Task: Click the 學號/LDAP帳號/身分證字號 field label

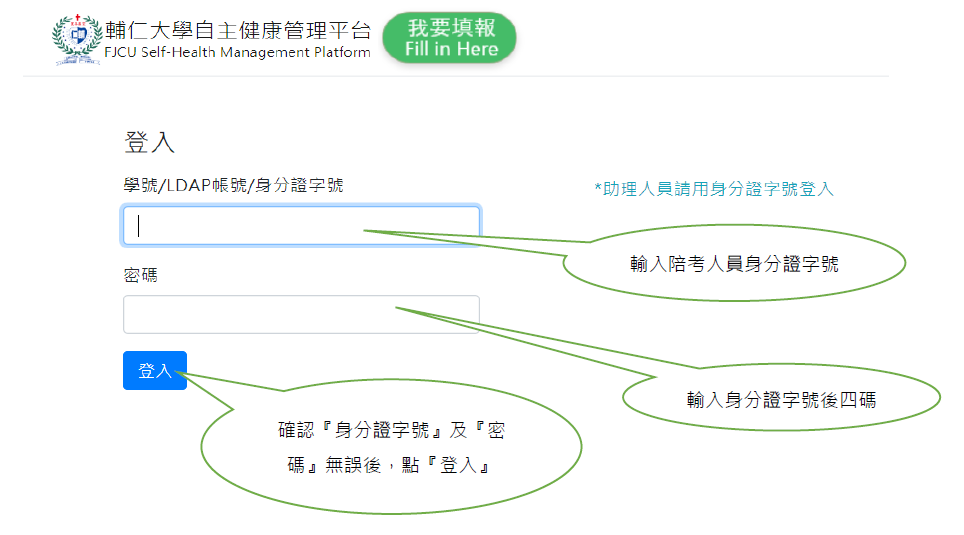Action: coord(233,185)
